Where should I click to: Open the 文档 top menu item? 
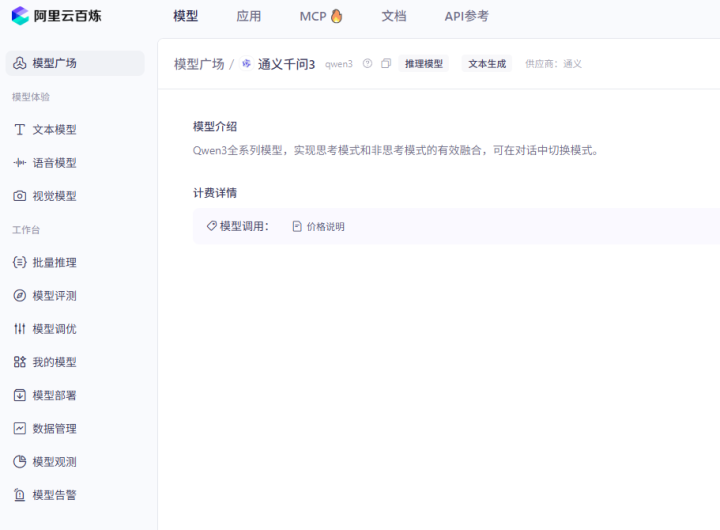coord(394,16)
